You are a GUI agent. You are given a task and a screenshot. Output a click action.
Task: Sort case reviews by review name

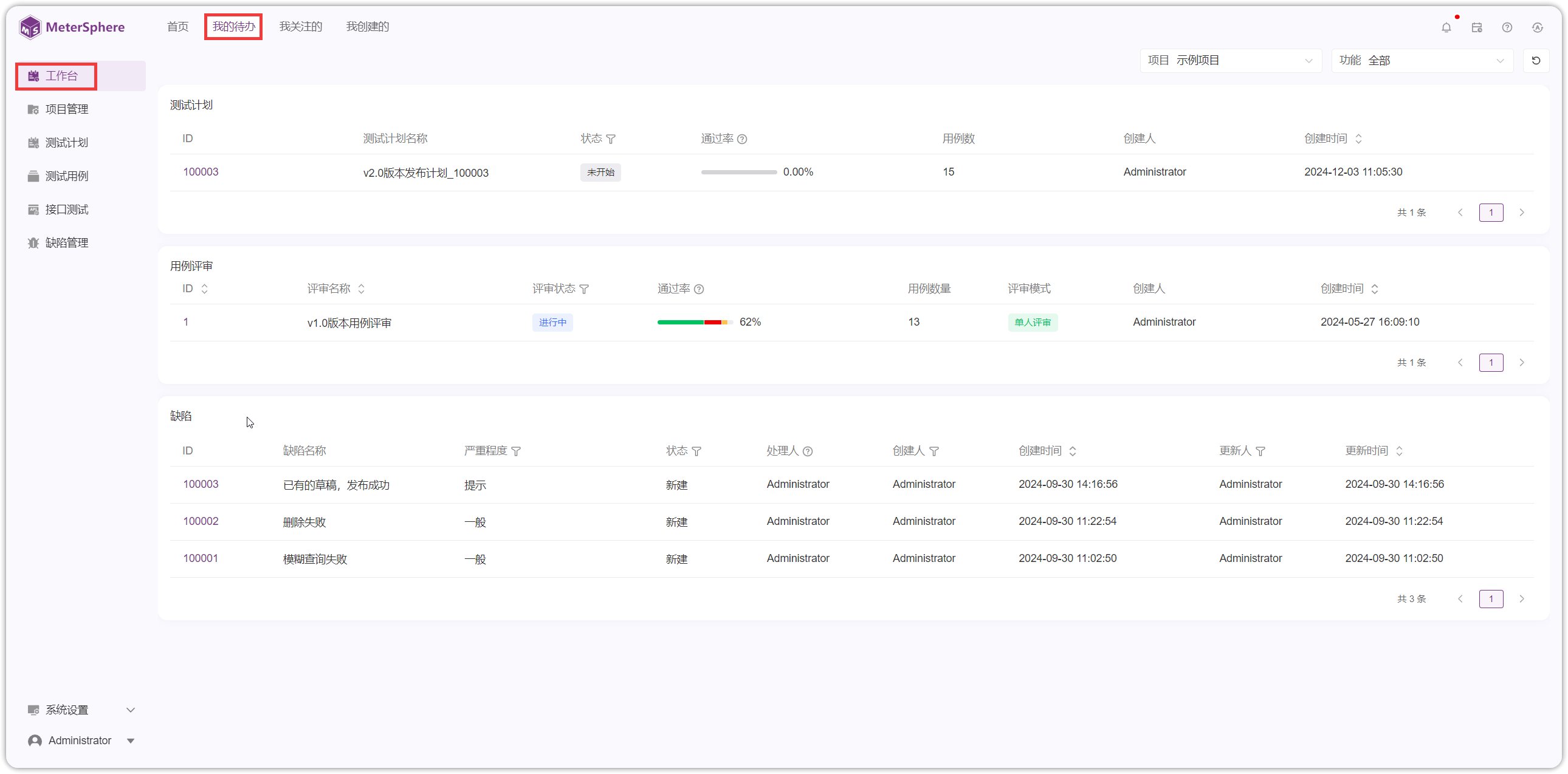pyautogui.click(x=362, y=289)
